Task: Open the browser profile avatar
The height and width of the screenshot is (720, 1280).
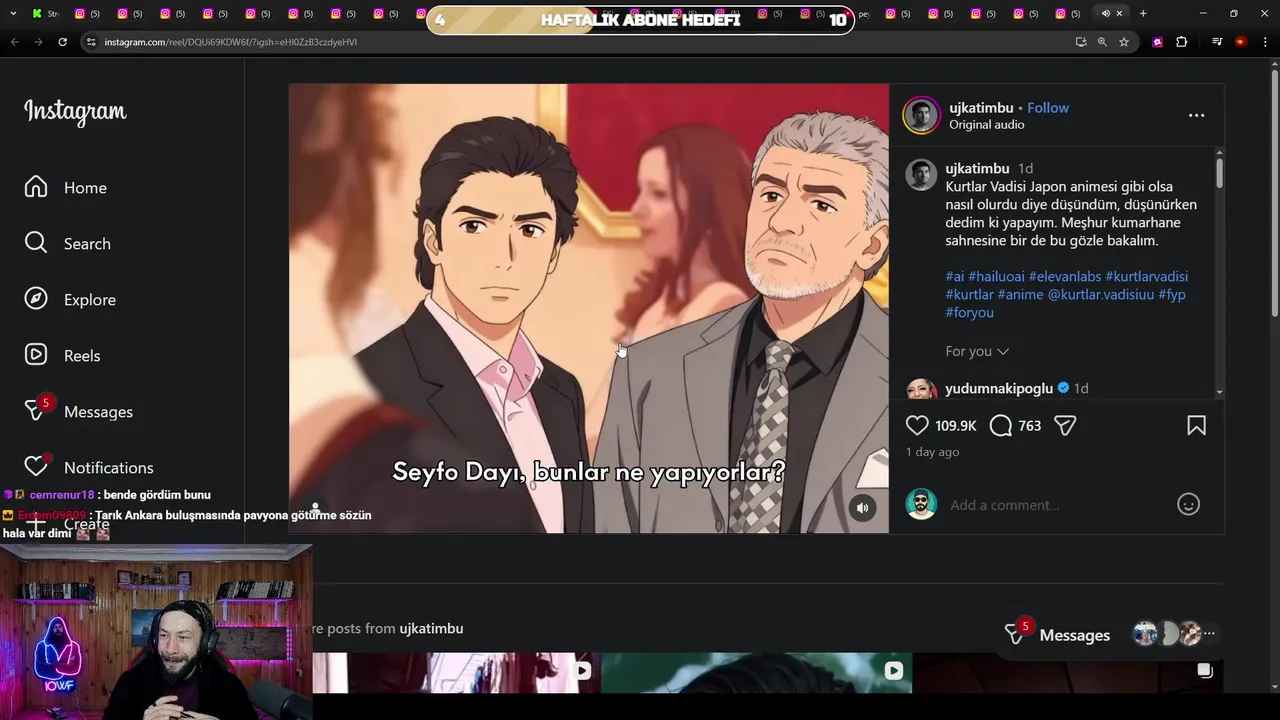Action: tap(1241, 42)
